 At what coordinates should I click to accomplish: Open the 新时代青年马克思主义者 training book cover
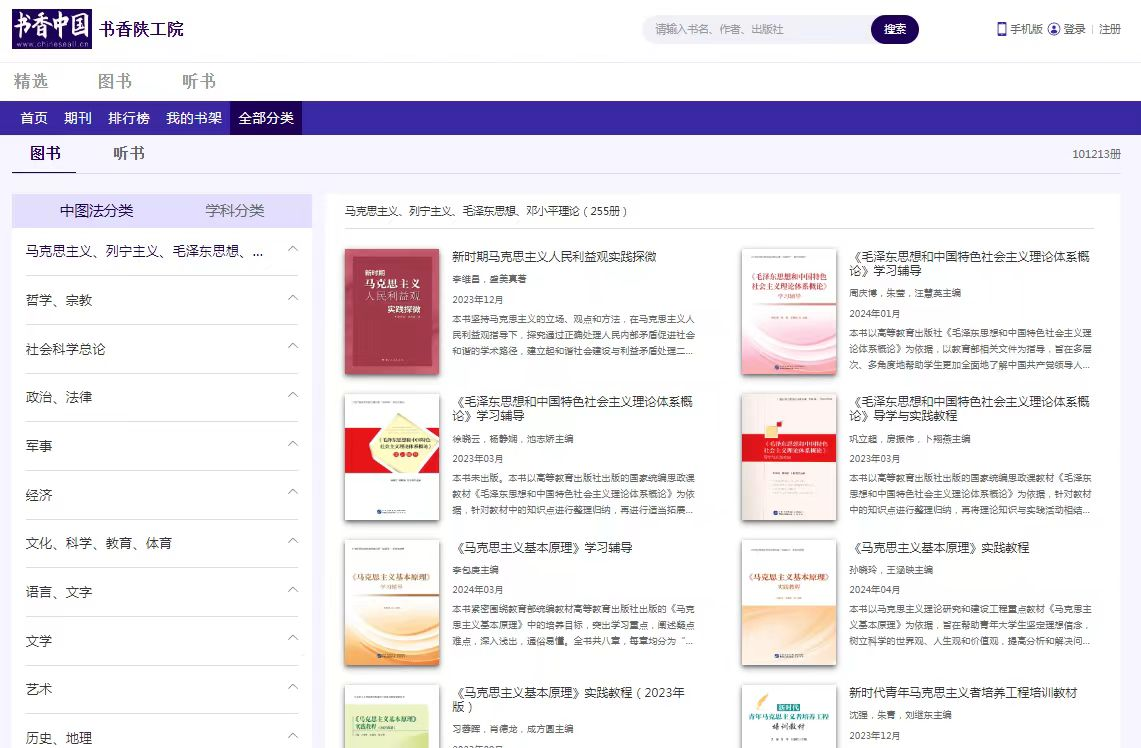(x=788, y=716)
